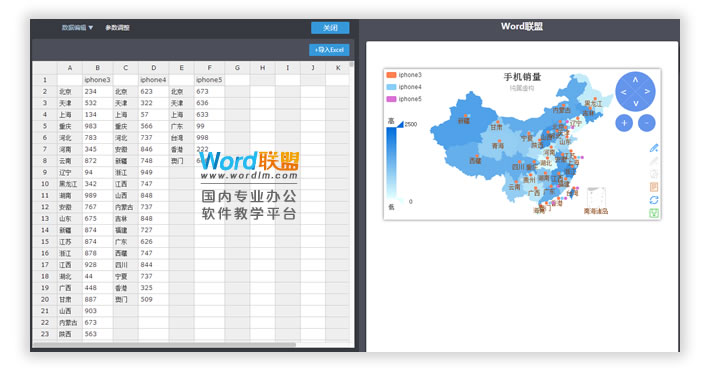Select cell with value 903
The width and height of the screenshot is (710, 379).
97,311
